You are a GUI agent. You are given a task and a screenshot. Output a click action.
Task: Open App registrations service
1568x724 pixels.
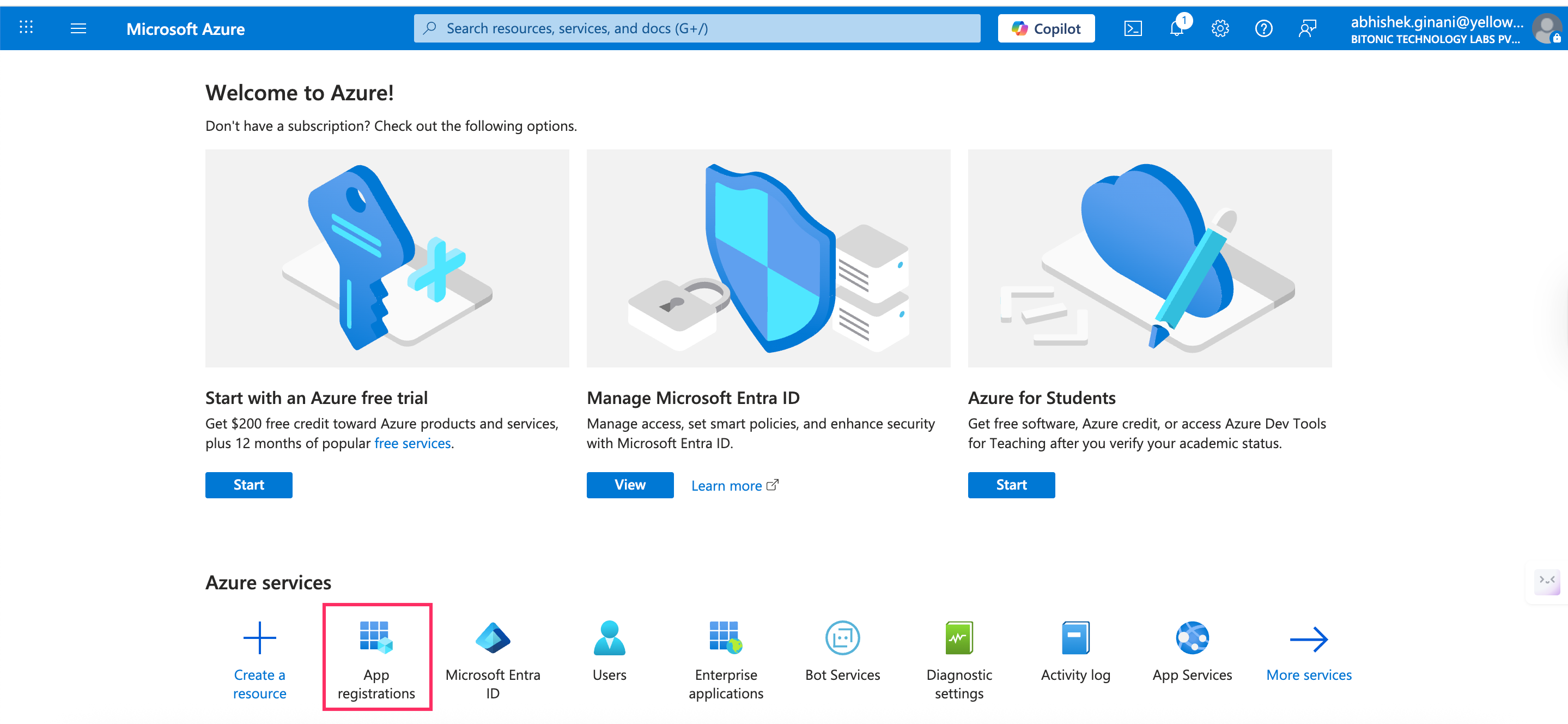click(377, 658)
